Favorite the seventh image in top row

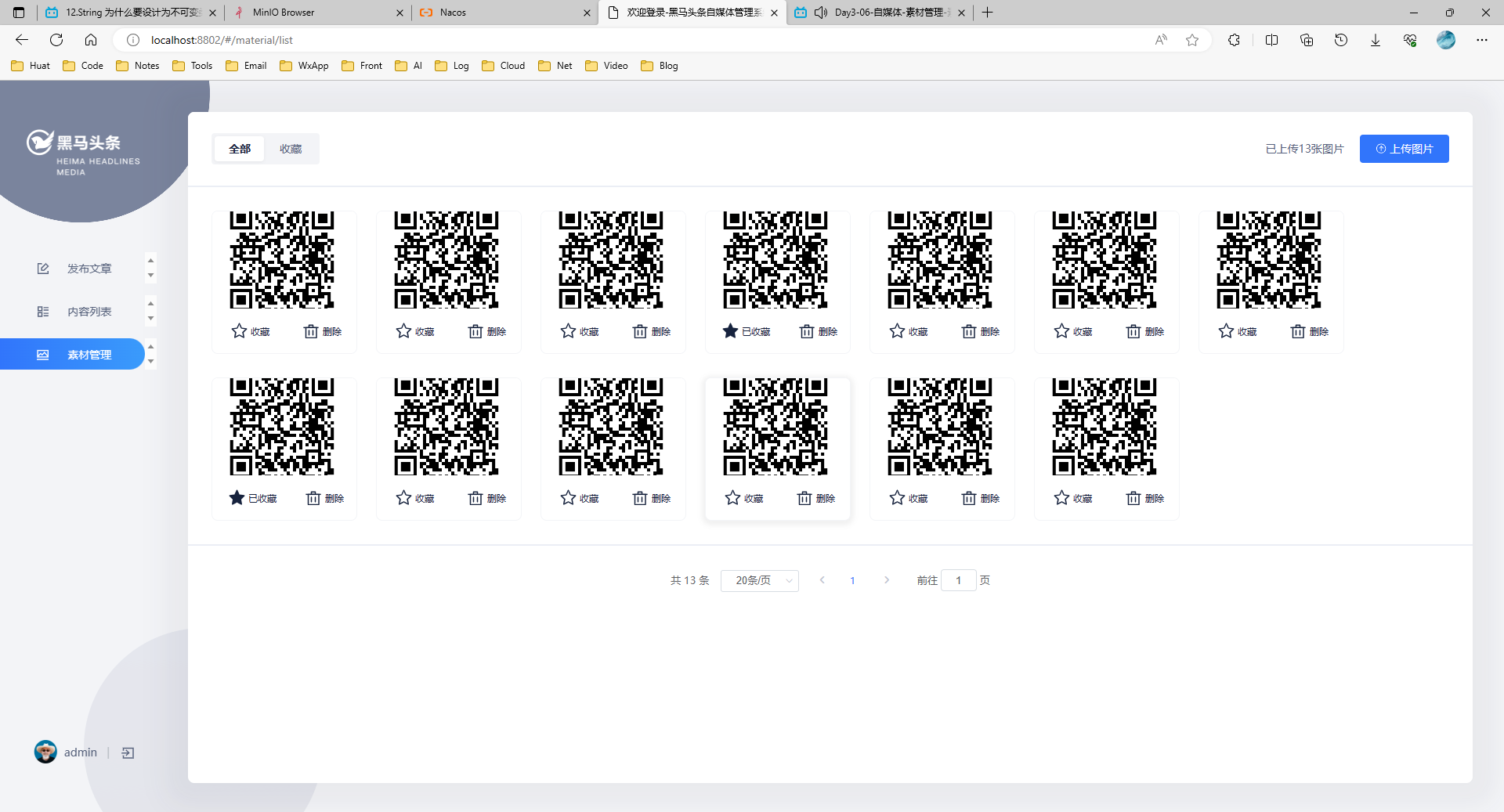(1238, 331)
